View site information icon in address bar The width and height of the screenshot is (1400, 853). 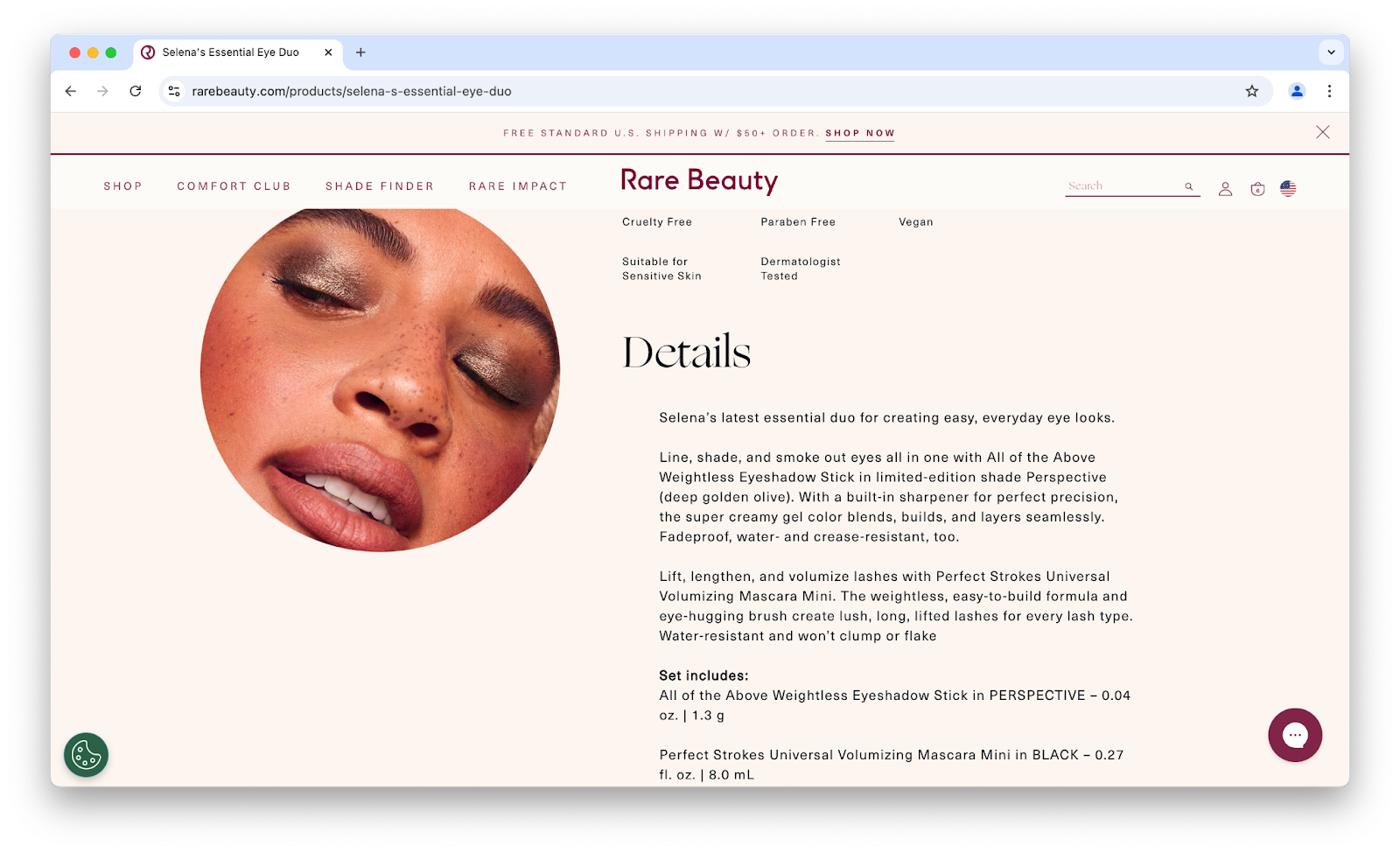point(174,91)
